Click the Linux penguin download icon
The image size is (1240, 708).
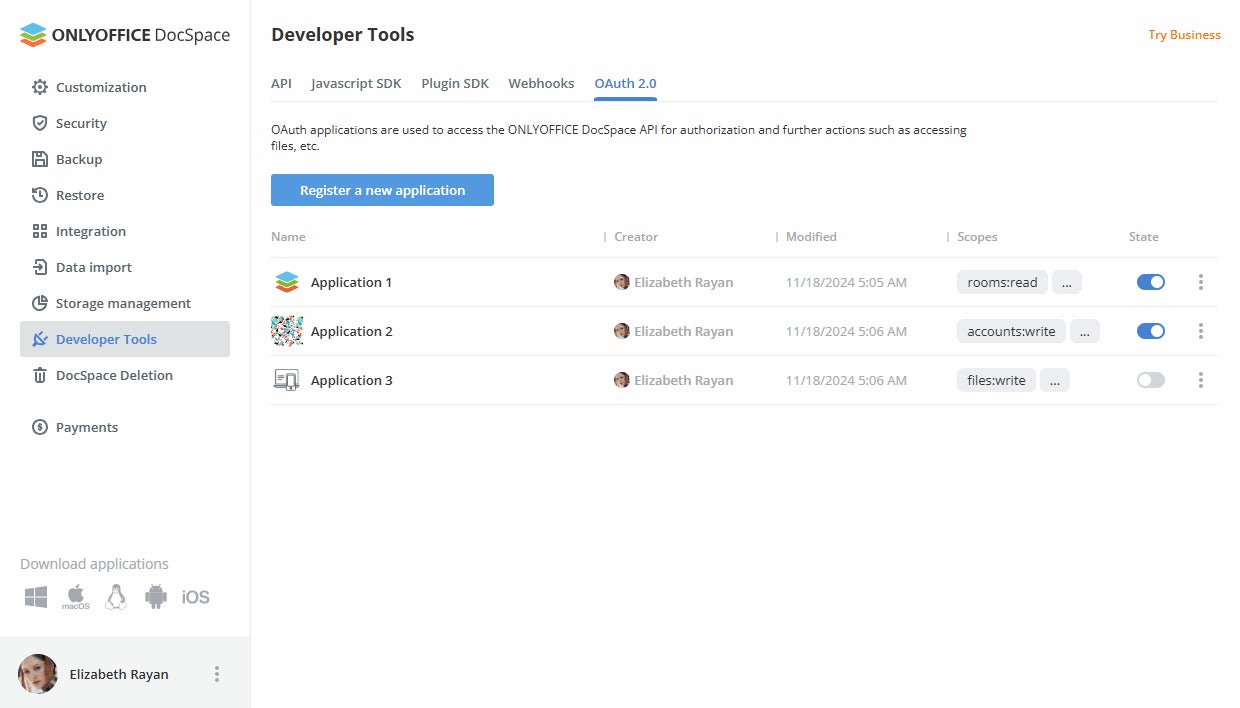116,597
